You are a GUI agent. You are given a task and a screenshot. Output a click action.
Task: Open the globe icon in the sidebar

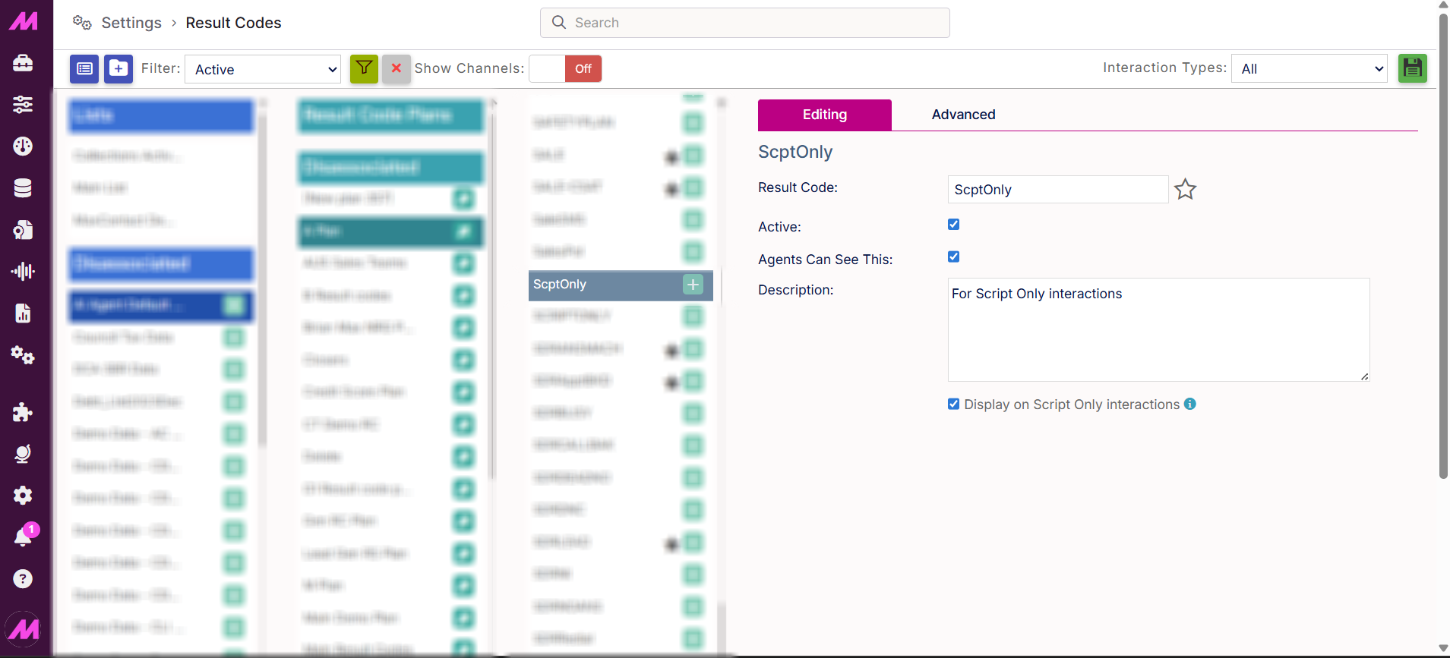tap(23, 454)
